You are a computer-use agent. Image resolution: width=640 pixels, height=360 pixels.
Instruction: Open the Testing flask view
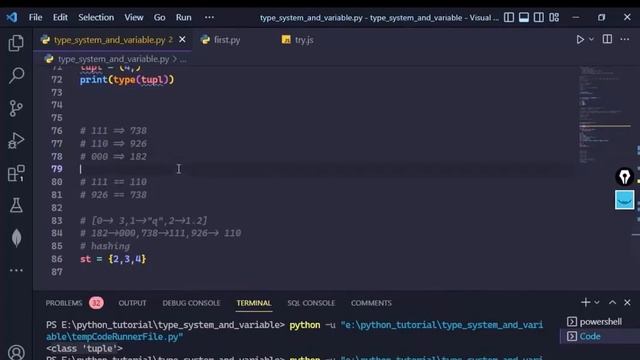click(x=16, y=205)
